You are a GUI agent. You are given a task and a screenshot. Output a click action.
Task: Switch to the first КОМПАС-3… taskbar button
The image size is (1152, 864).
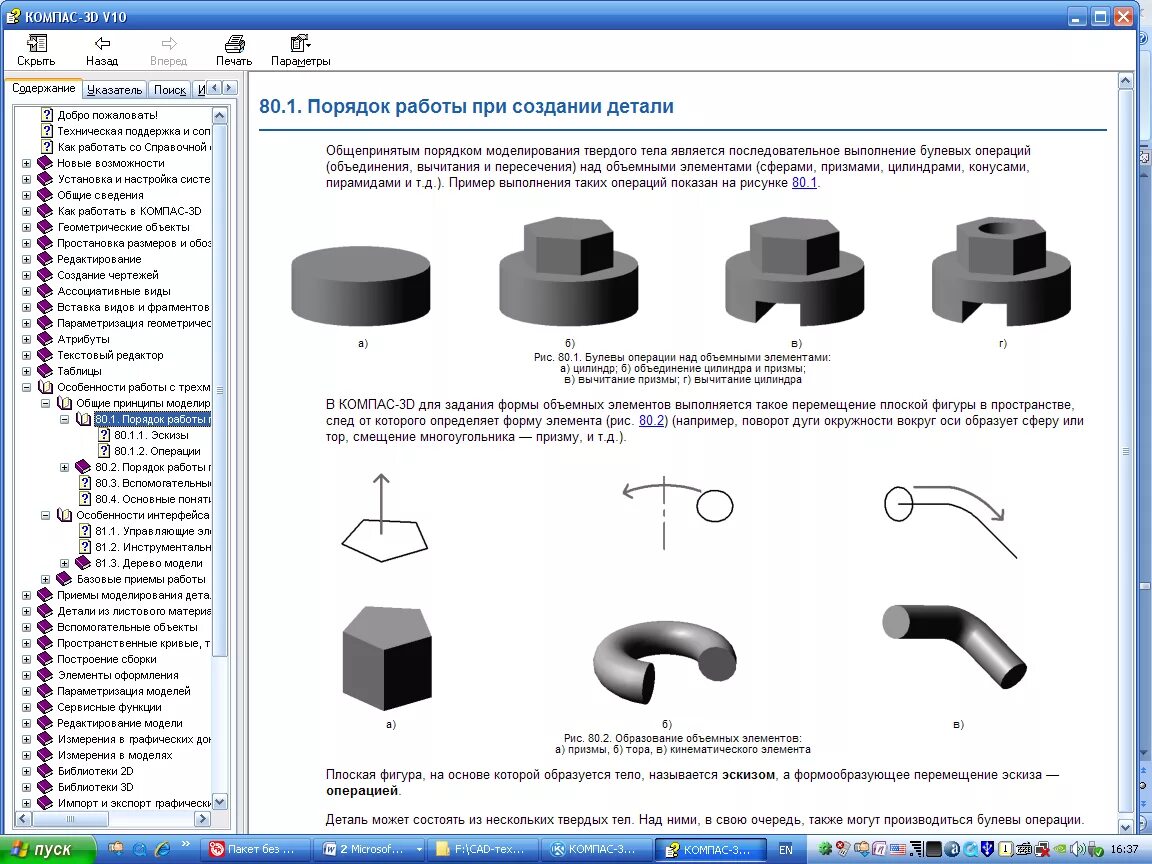tap(597, 849)
